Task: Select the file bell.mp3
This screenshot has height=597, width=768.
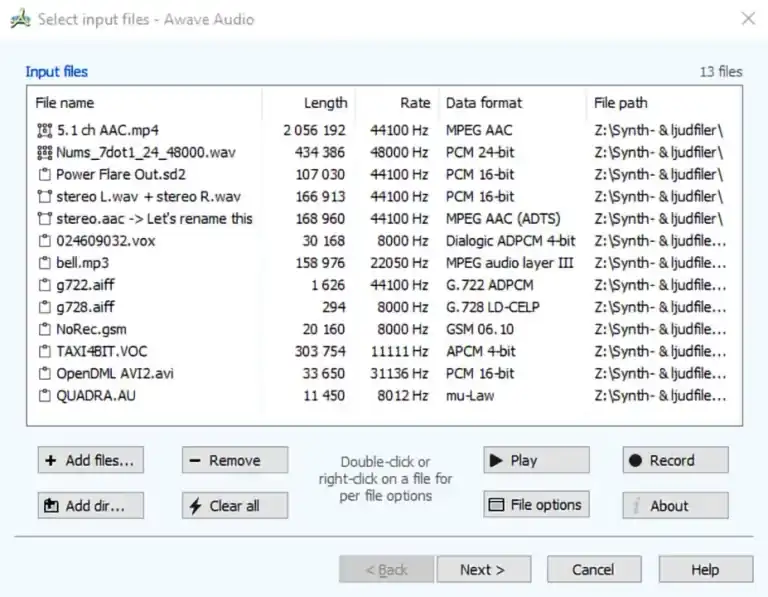Action: [83, 263]
